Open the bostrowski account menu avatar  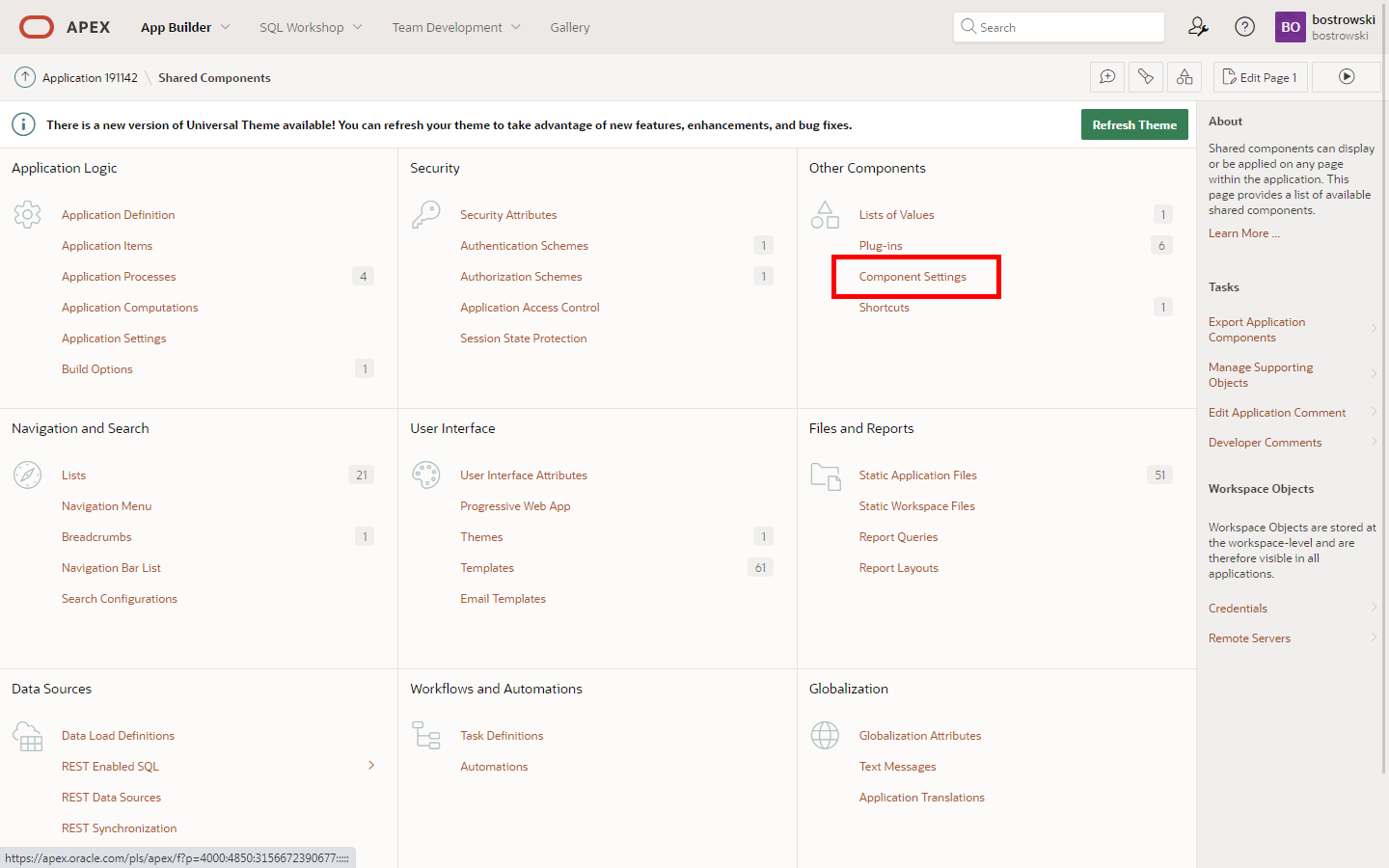click(1290, 27)
